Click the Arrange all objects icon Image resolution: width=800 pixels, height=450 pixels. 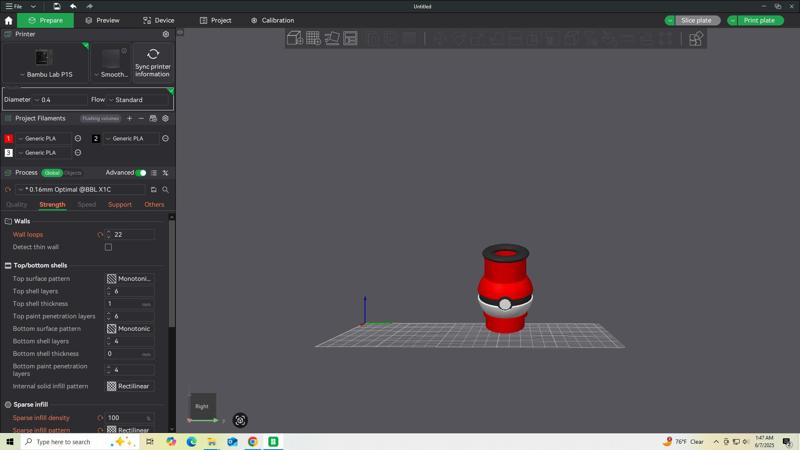click(x=350, y=38)
